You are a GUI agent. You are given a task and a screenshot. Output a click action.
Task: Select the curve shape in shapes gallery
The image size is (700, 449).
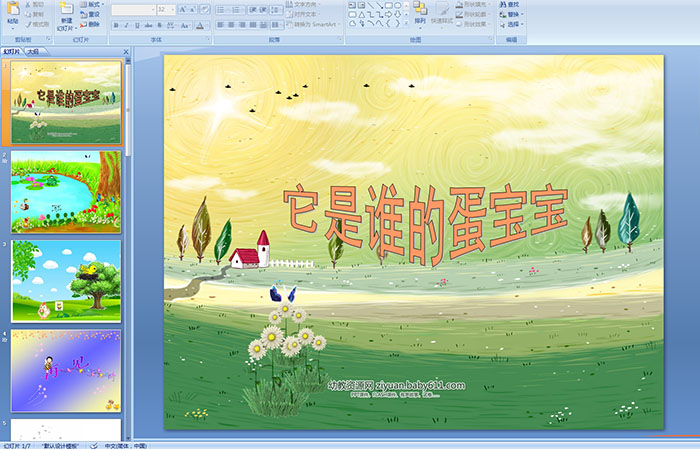[x=379, y=24]
